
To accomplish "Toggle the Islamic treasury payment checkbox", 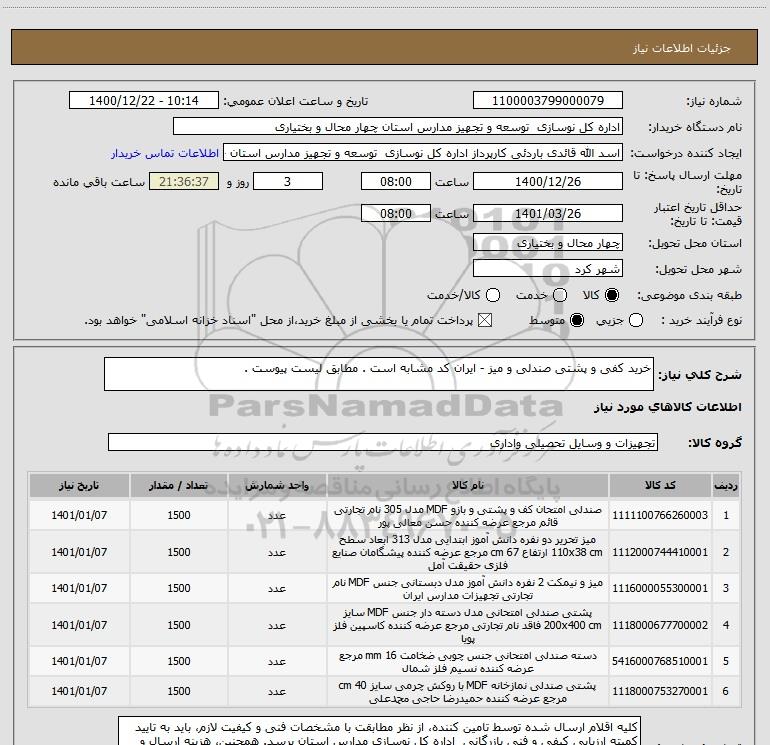I will click(485, 320).
